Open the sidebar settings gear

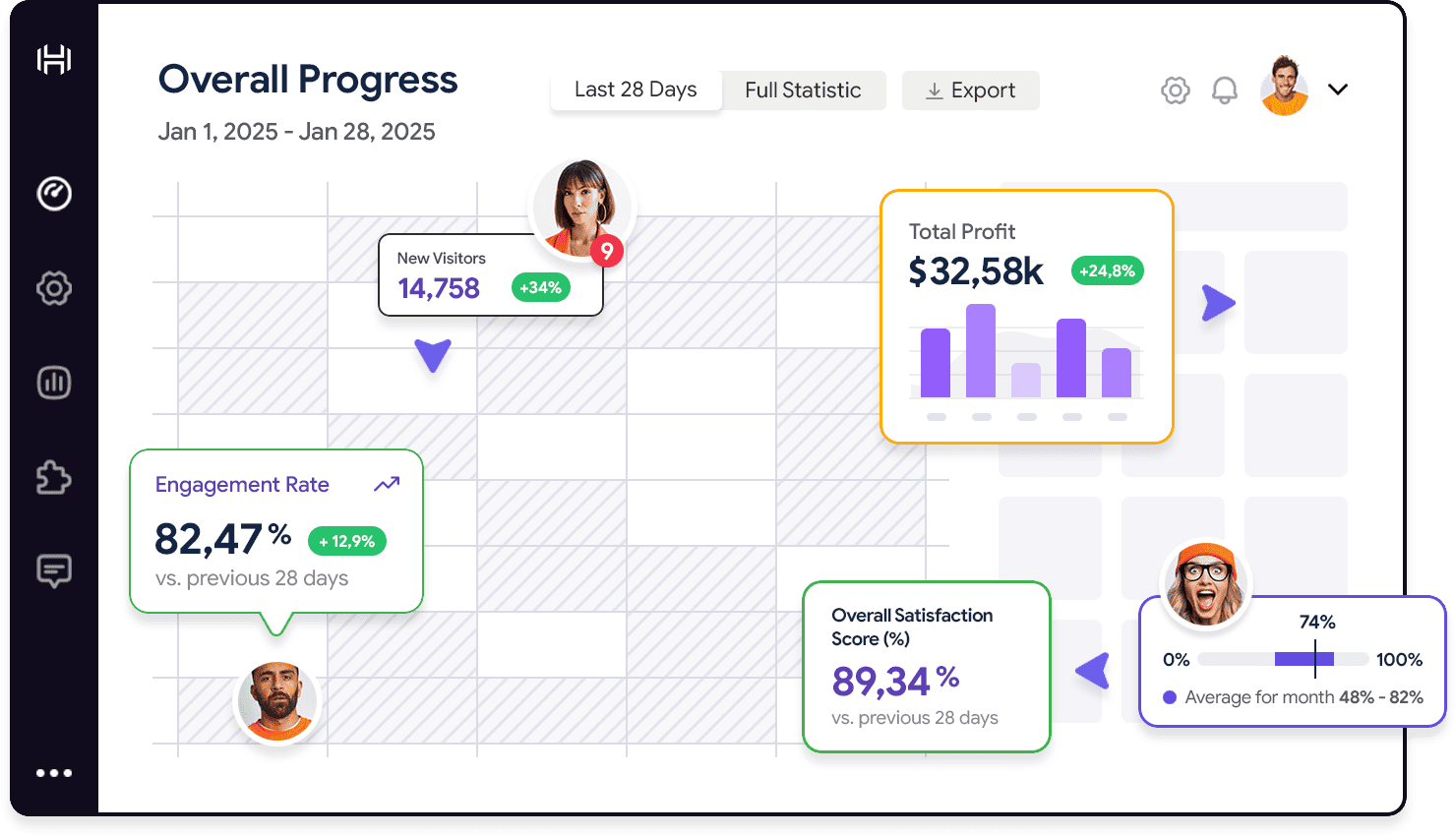(x=54, y=288)
